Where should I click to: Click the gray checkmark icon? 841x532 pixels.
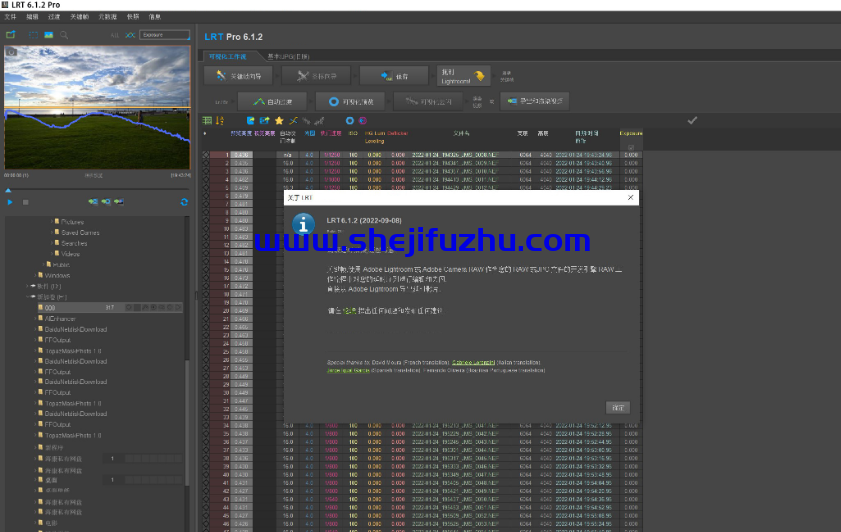point(692,121)
